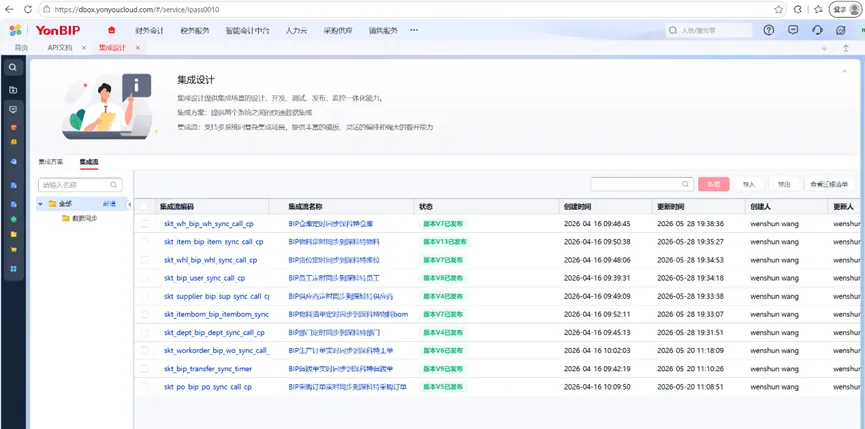Open the 税务服务 menu
This screenshot has height=429, width=865.
click(x=195, y=31)
